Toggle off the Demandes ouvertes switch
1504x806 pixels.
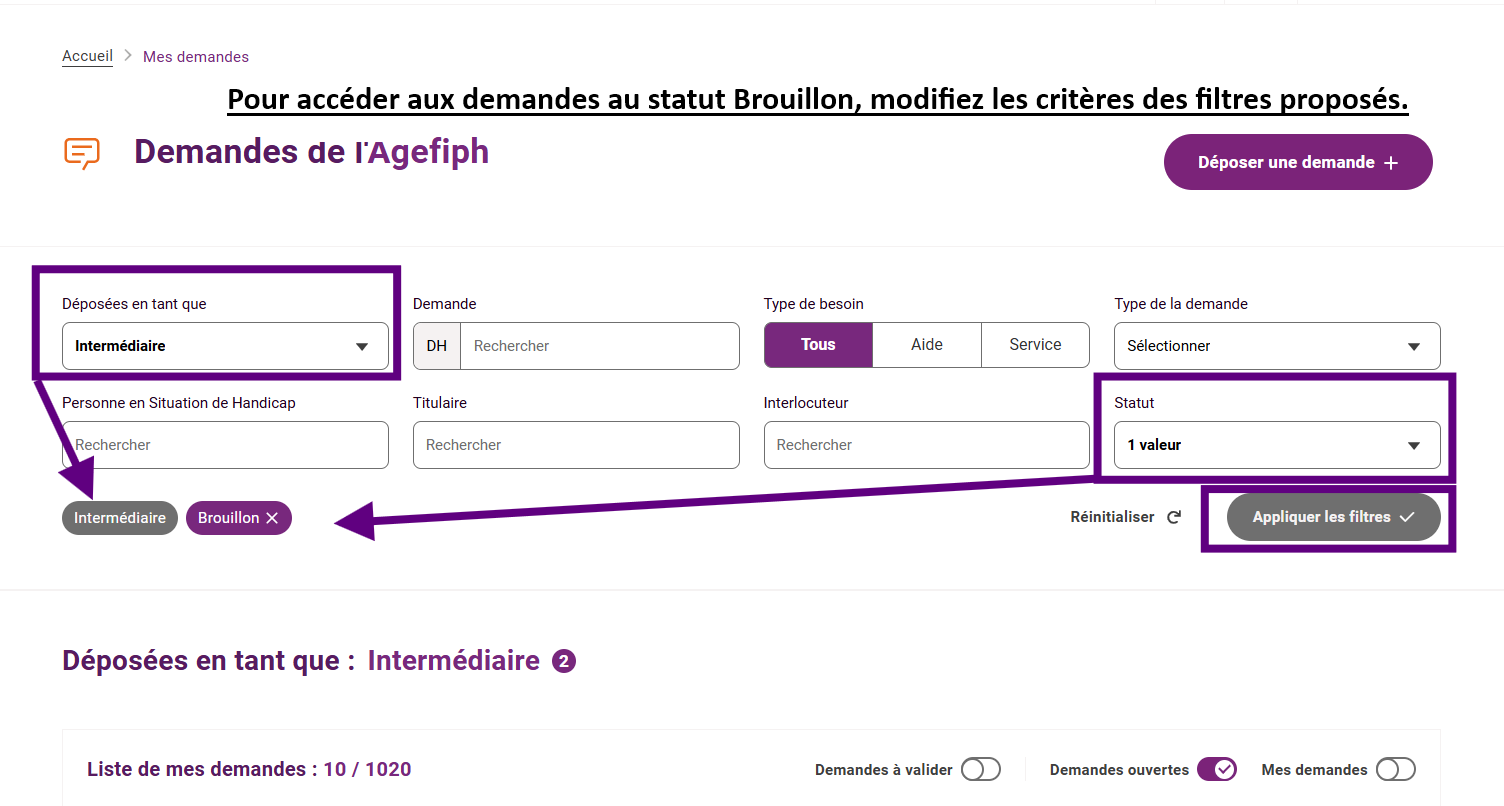point(1217,769)
